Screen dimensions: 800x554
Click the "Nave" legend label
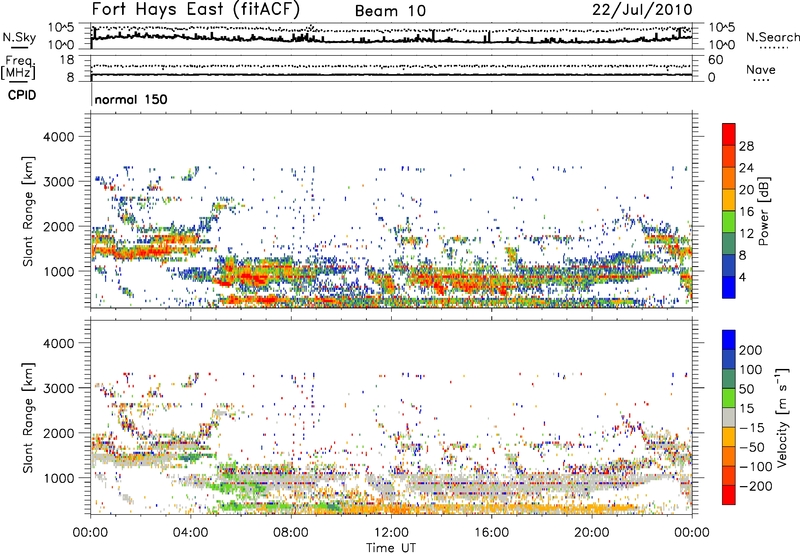(761, 69)
